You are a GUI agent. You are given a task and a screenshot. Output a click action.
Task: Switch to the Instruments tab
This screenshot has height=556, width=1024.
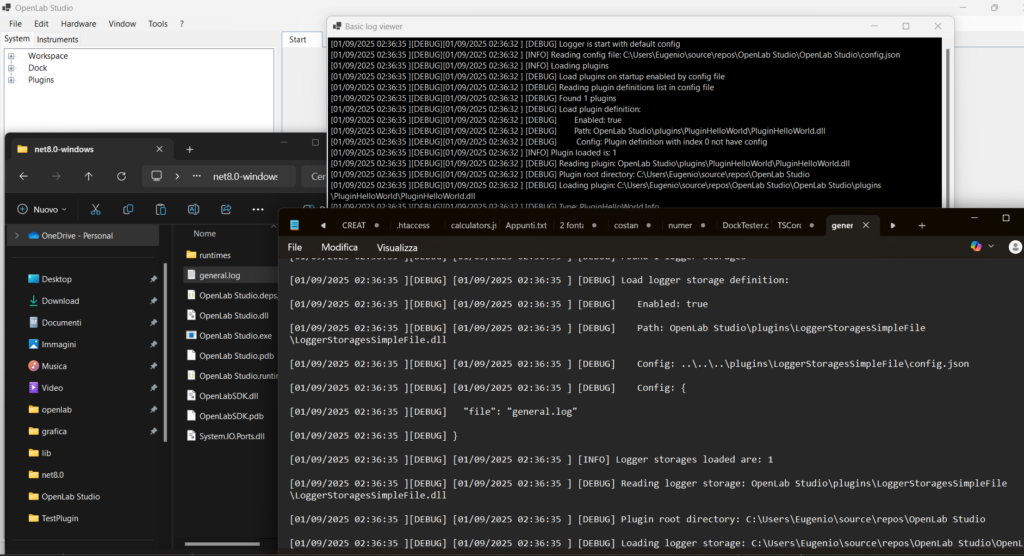pos(57,39)
